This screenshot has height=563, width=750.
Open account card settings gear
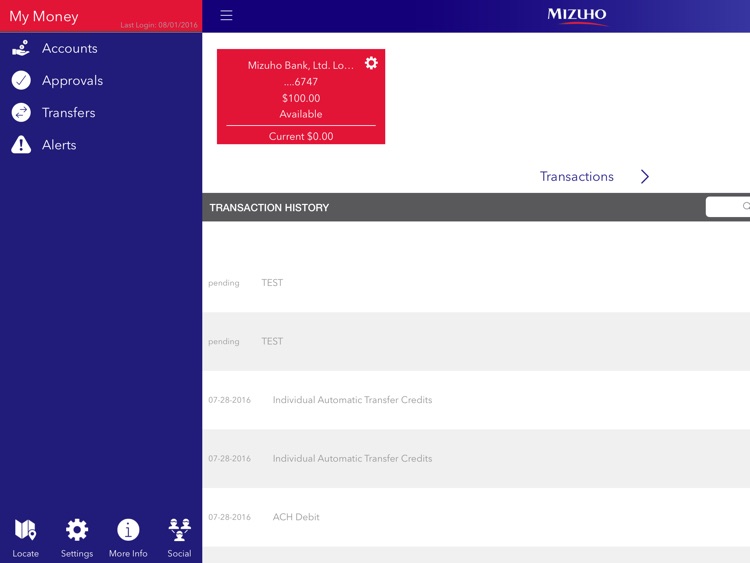371,63
